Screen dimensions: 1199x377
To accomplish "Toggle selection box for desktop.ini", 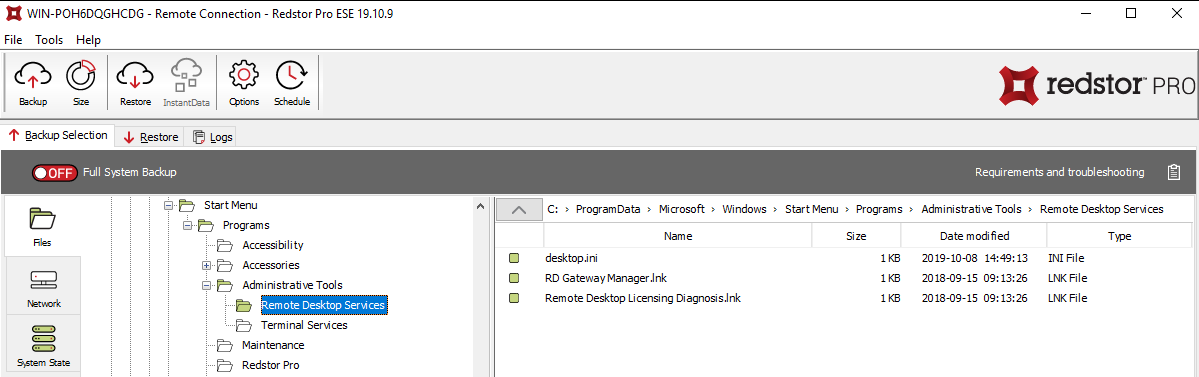I will (515, 258).
